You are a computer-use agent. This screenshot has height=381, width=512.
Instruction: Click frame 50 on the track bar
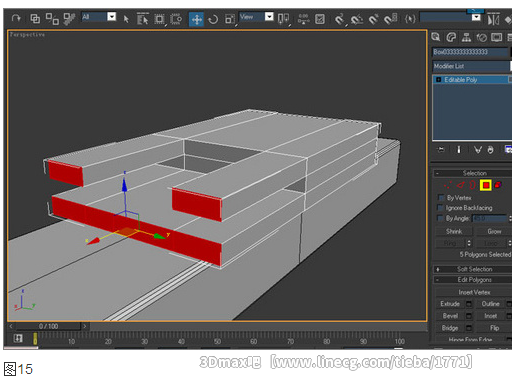[217, 341]
